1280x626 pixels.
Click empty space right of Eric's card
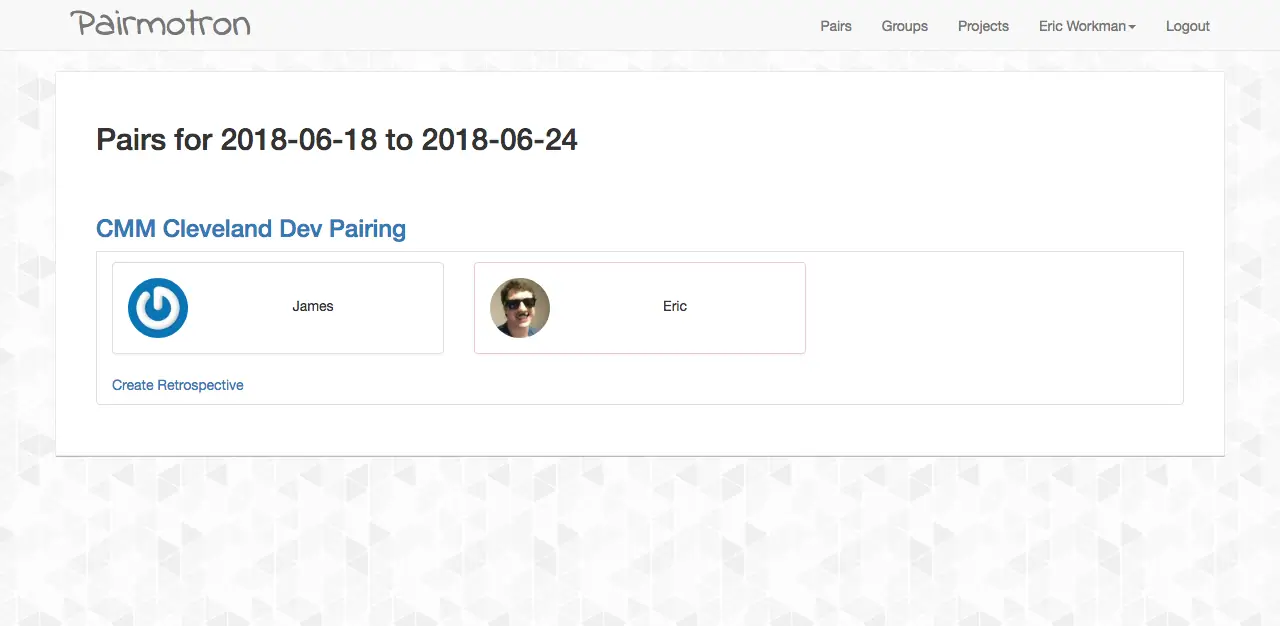point(990,308)
